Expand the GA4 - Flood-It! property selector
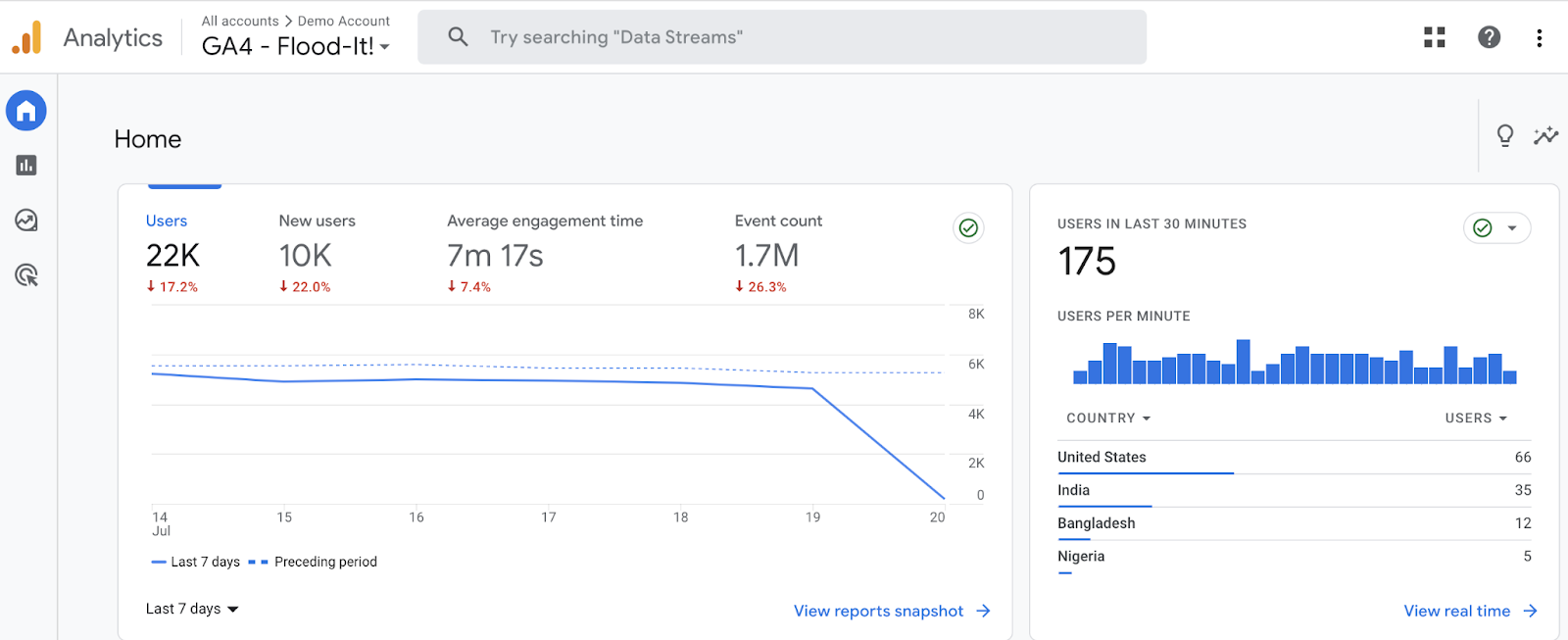 pos(295,46)
